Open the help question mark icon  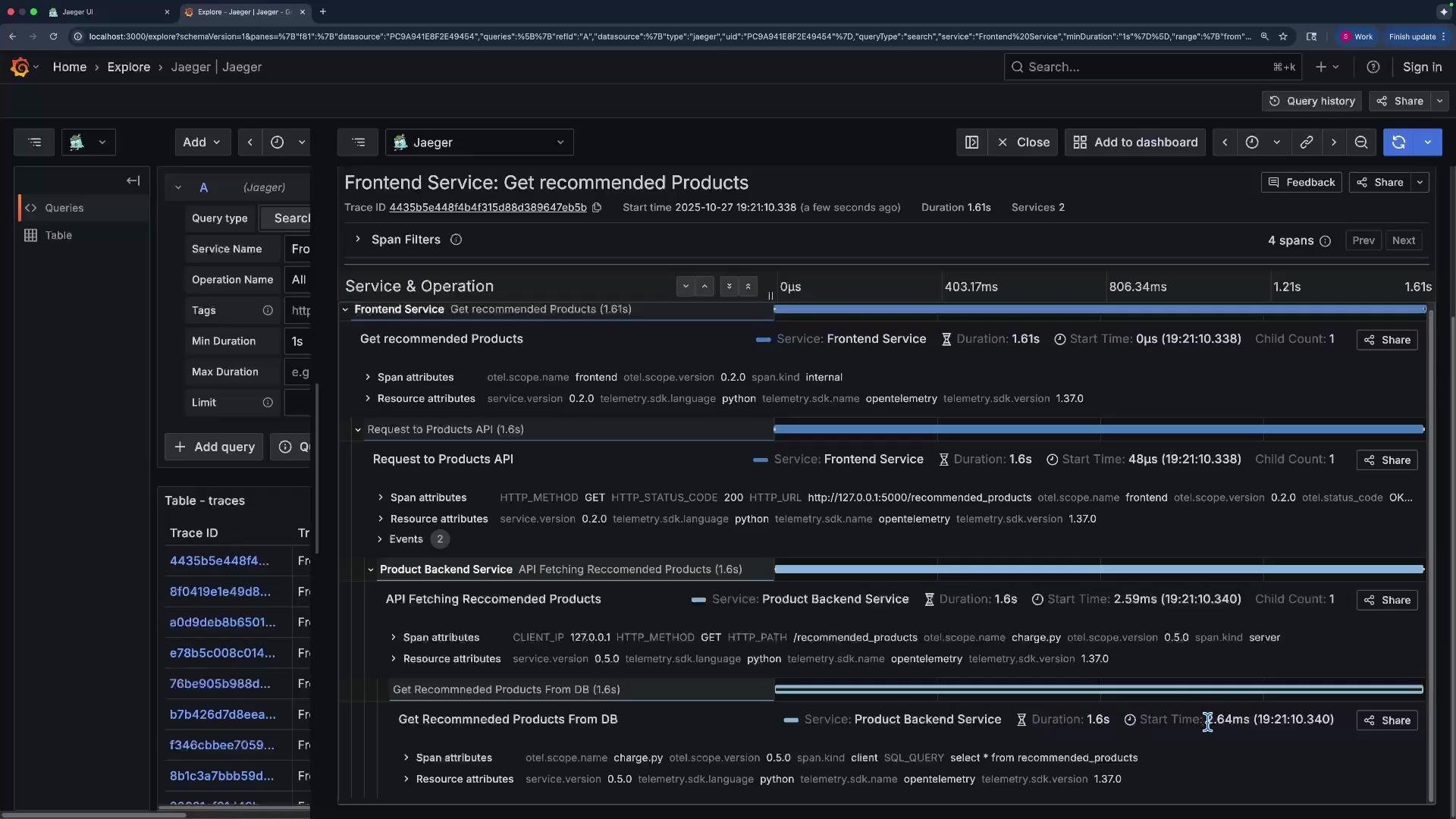(x=1373, y=67)
